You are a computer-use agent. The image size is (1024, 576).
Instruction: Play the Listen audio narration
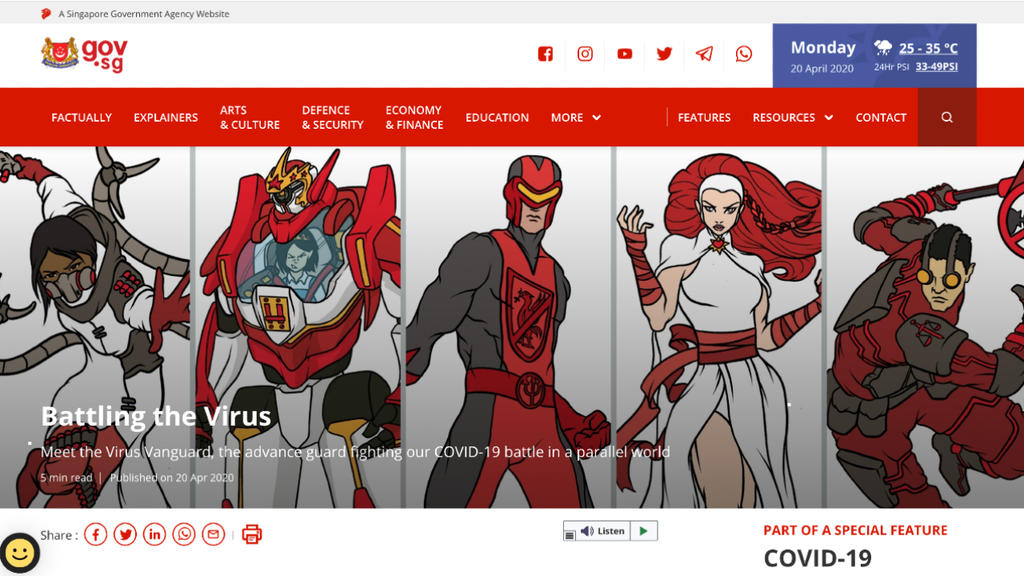point(644,531)
